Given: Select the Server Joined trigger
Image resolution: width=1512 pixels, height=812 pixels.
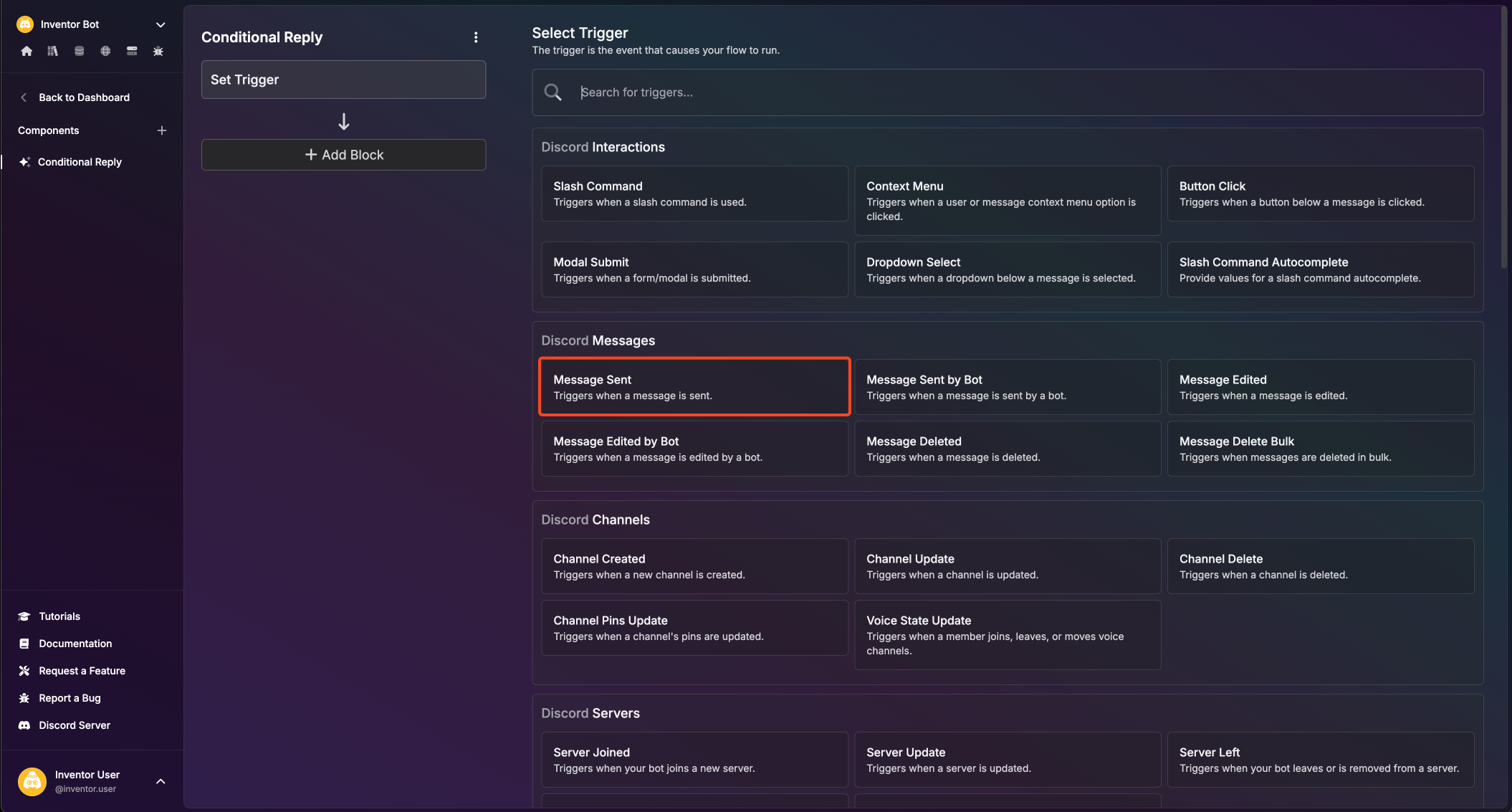Looking at the screenshot, I should coord(694,760).
